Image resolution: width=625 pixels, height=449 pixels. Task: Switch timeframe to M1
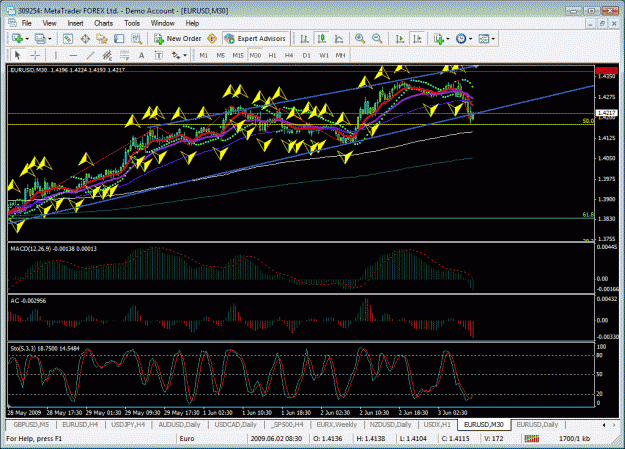point(204,55)
